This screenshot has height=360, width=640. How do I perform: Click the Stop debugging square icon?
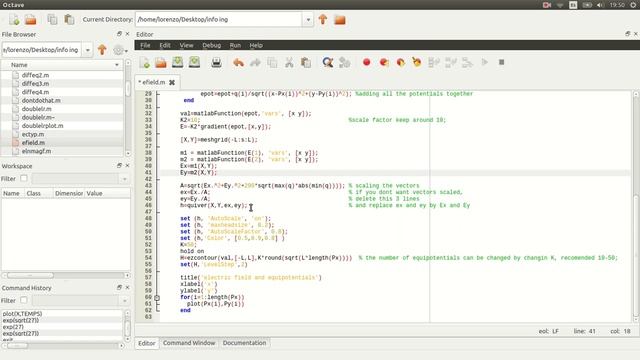point(501,62)
